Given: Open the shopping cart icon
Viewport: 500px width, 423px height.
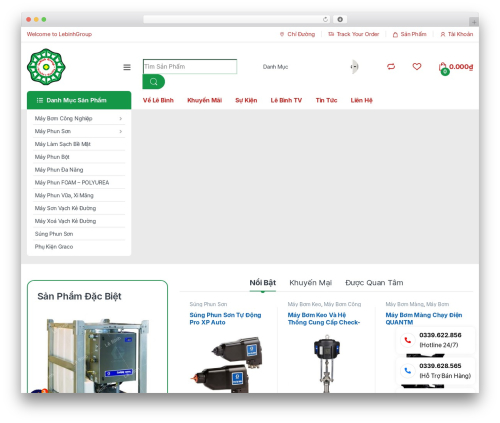Looking at the screenshot, I should point(443,68).
